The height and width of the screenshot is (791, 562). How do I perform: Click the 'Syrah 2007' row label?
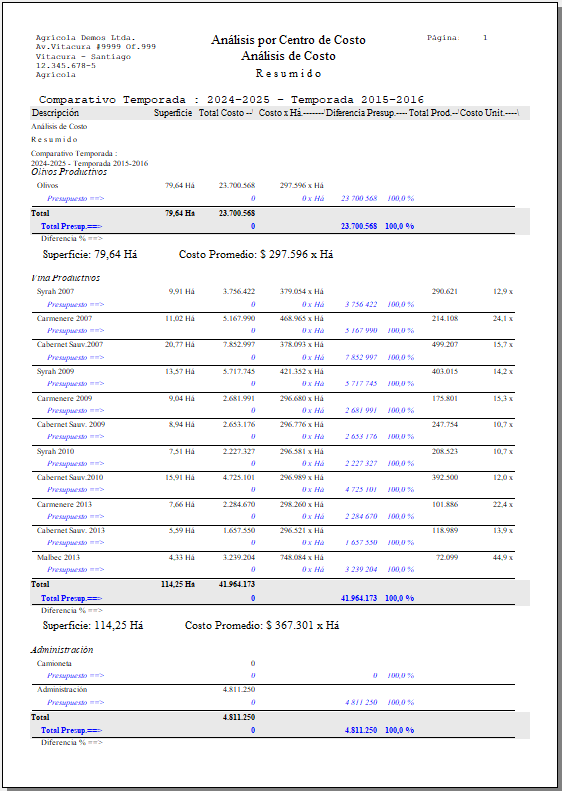coord(55,292)
